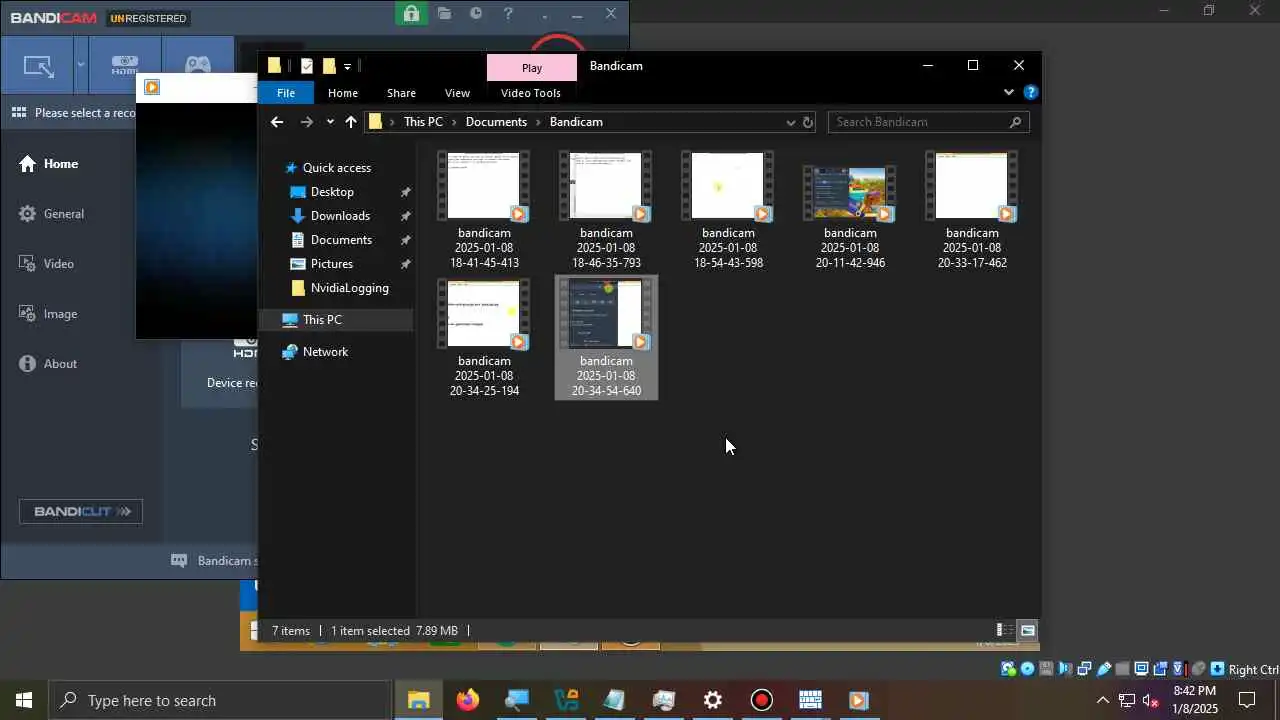Image resolution: width=1280 pixels, height=720 pixels.
Task: Click the taskbar search box
Action: click(220, 700)
